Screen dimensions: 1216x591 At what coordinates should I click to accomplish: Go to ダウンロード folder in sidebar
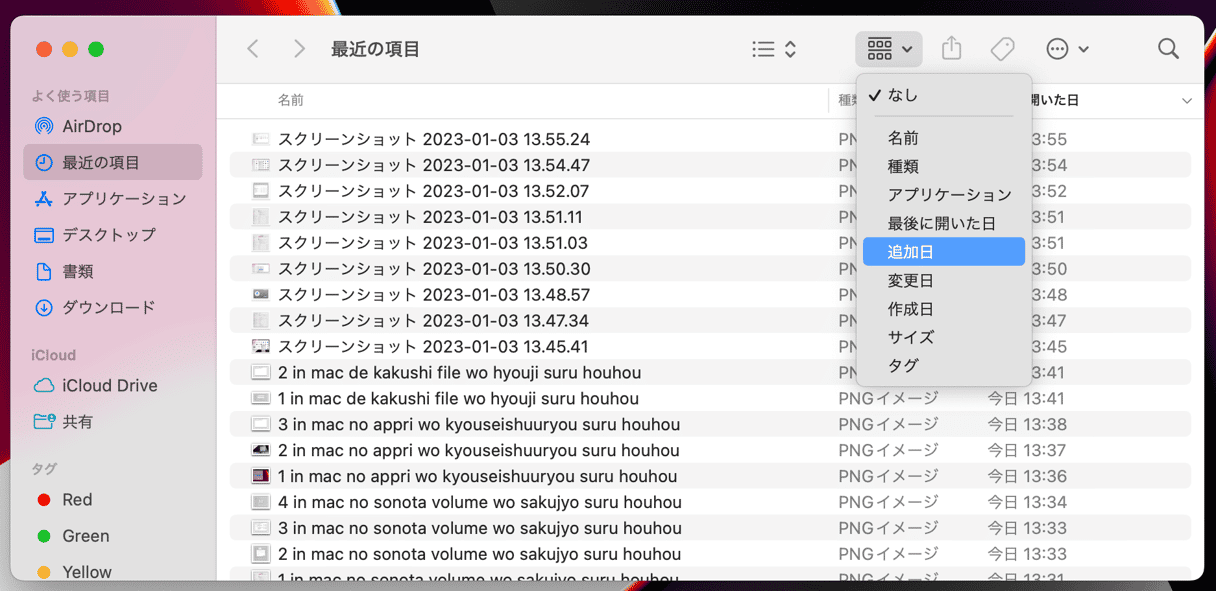pos(108,307)
